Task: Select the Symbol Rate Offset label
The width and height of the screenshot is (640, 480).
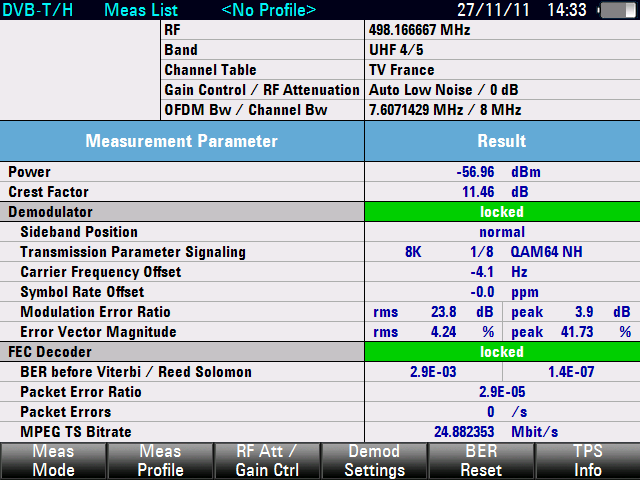Action: point(82,292)
